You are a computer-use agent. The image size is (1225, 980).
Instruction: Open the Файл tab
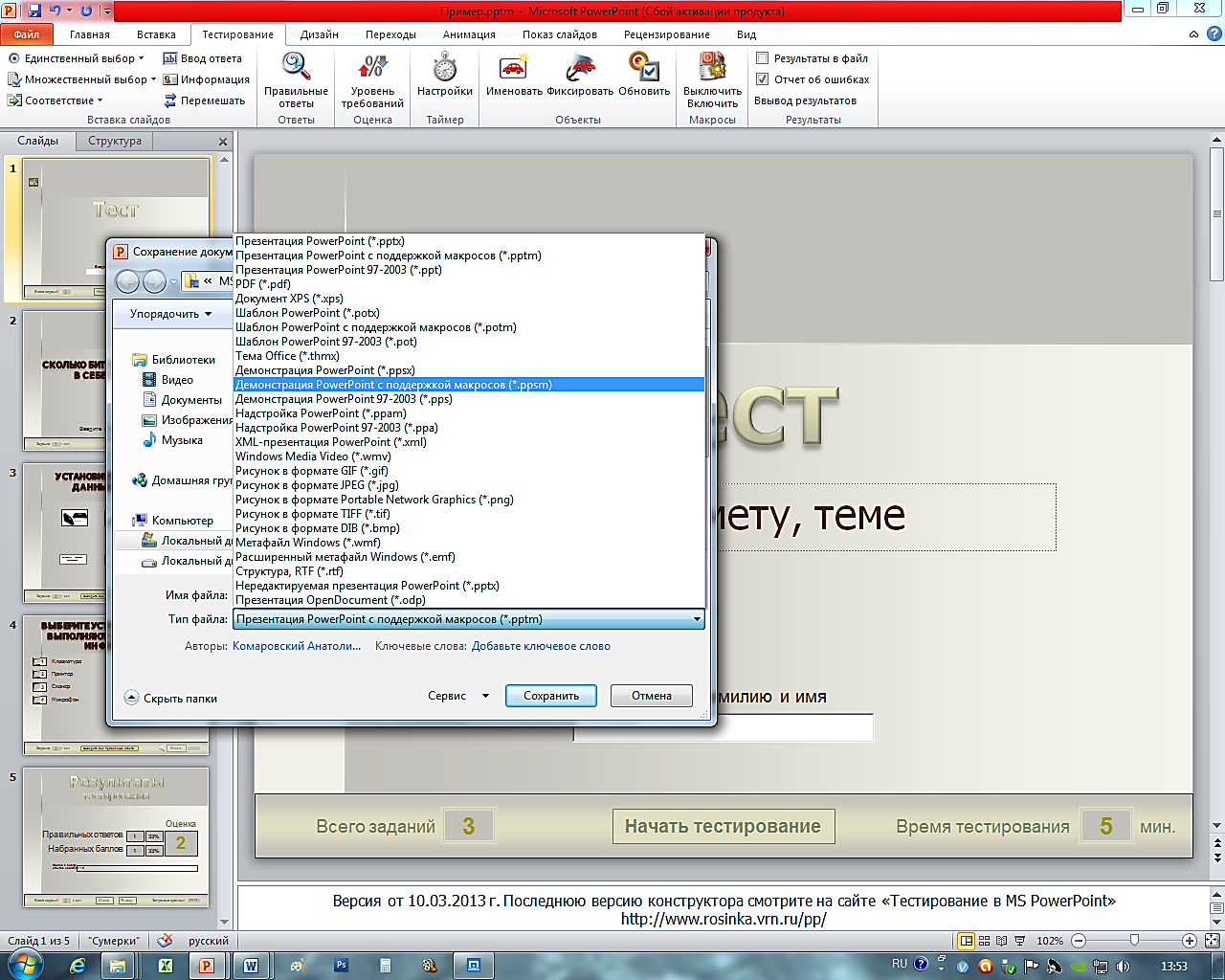coord(27,34)
